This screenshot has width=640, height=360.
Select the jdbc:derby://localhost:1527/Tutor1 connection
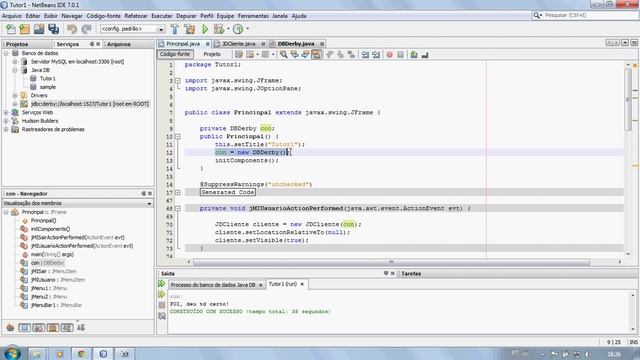point(90,104)
